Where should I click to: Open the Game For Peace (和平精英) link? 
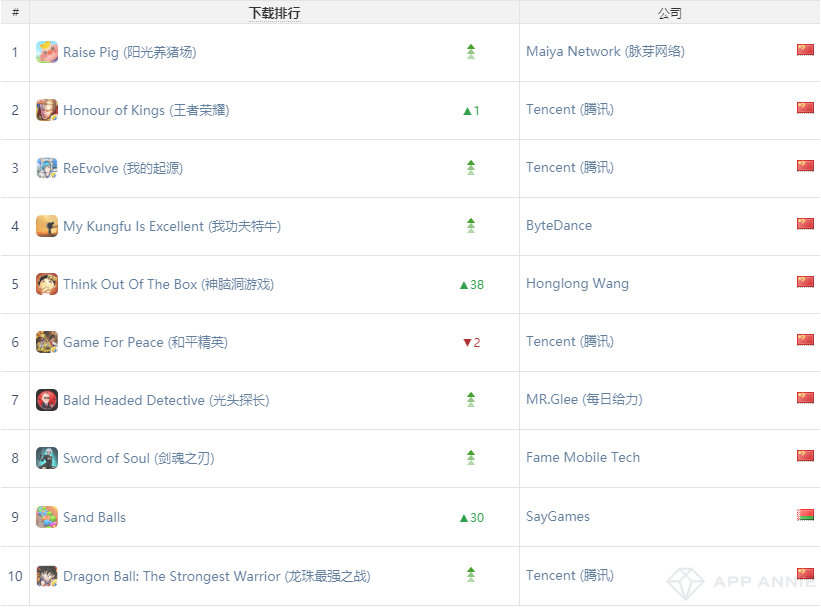click(145, 343)
